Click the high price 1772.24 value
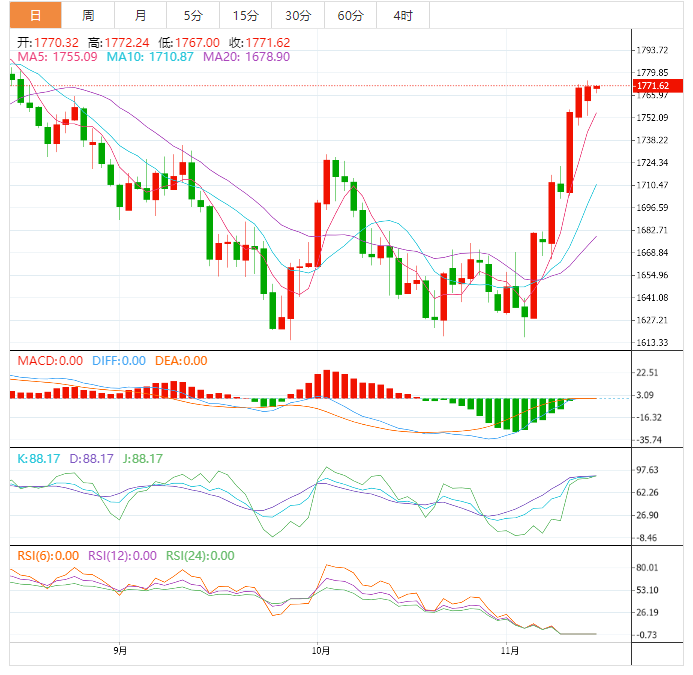This screenshot has width=693, height=675. pyautogui.click(x=127, y=42)
